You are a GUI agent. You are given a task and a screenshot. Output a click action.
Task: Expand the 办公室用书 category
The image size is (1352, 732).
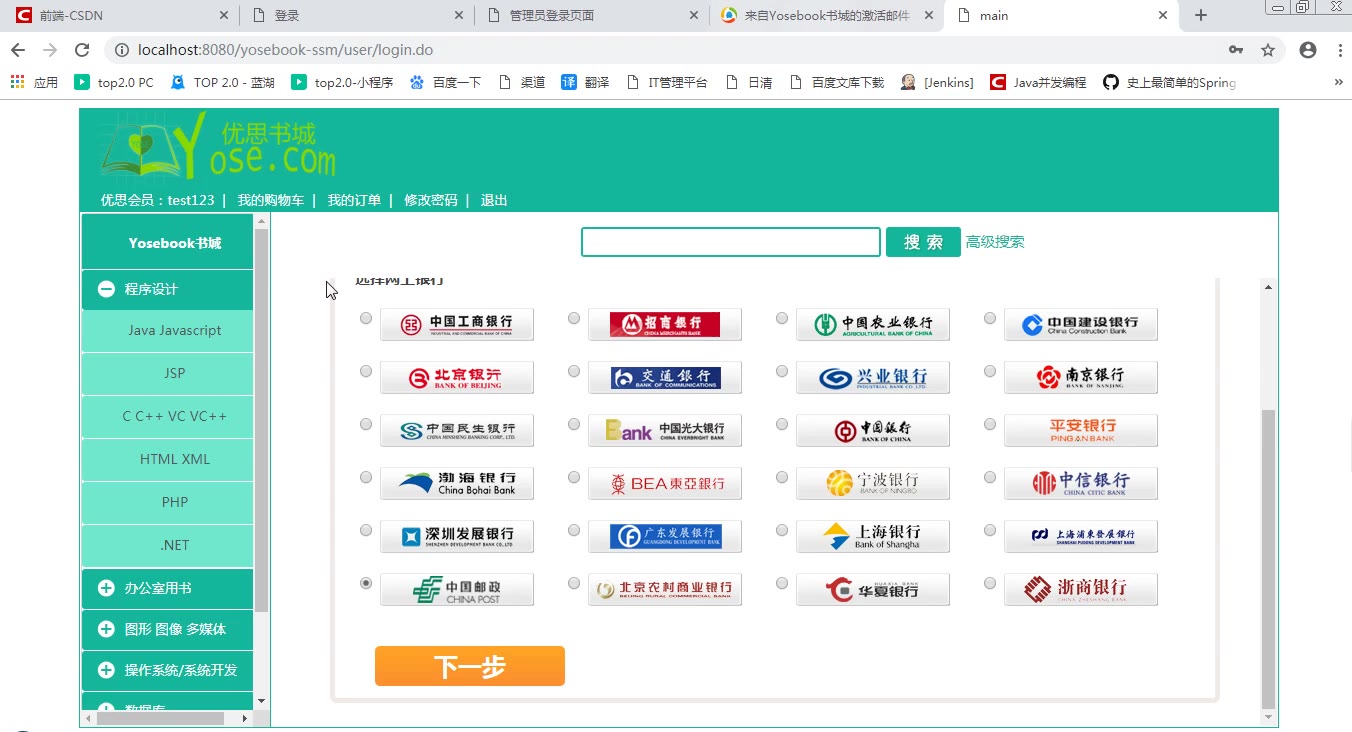106,588
